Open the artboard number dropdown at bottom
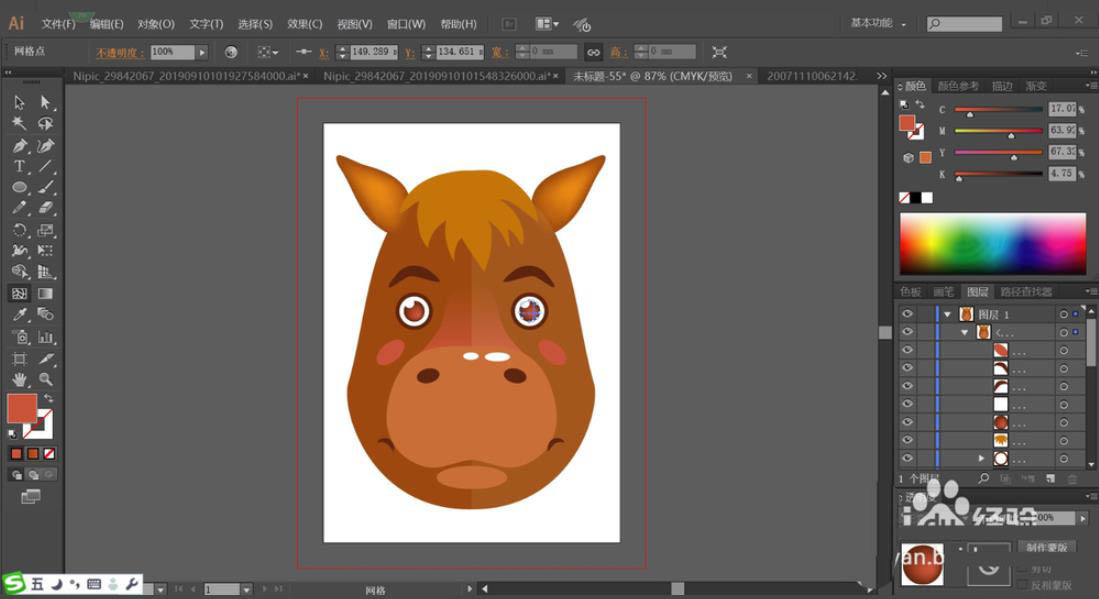Image resolution: width=1099 pixels, height=599 pixels. [246, 590]
